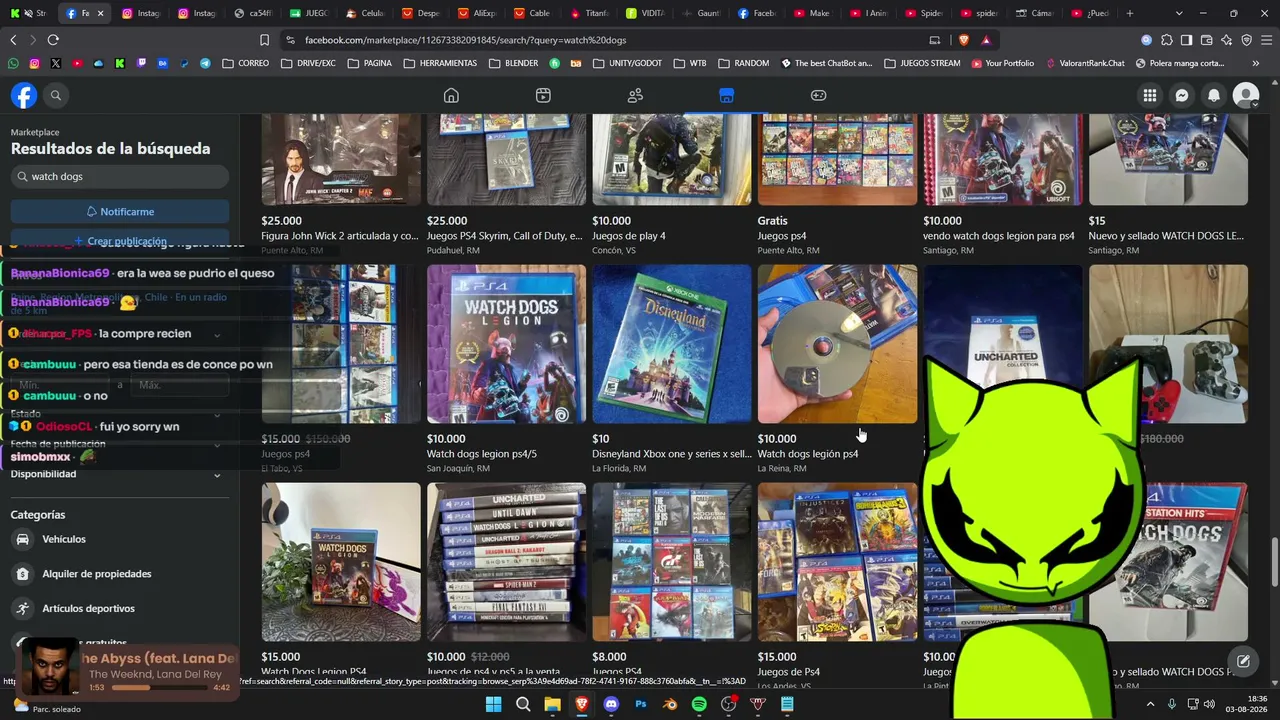Go to Facebook Home feed icon
This screenshot has width=1280, height=720.
tap(451, 95)
